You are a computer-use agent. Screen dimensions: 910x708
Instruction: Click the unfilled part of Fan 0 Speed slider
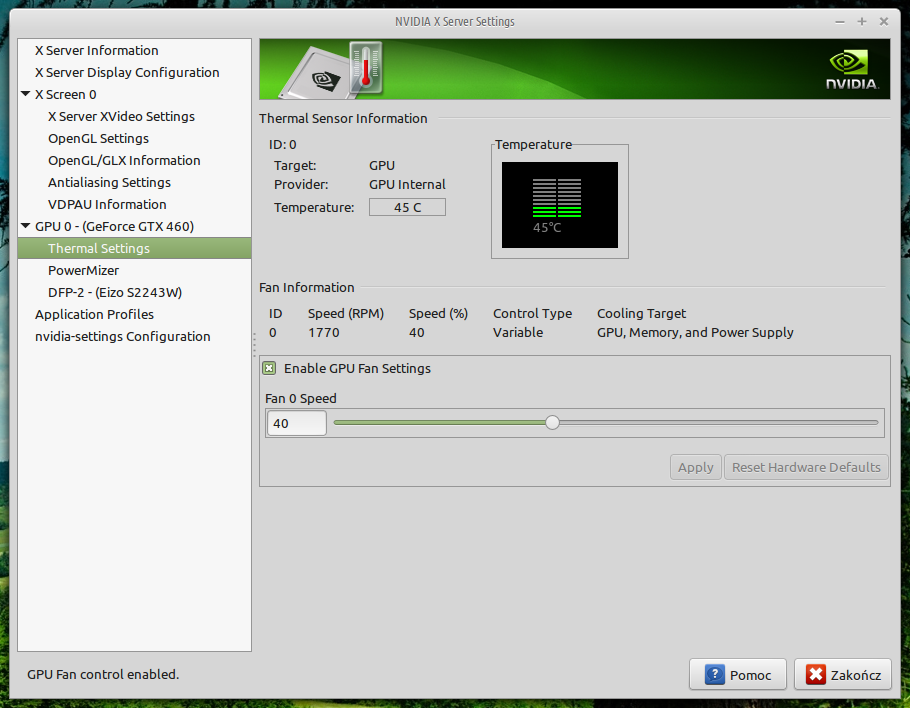(718, 422)
